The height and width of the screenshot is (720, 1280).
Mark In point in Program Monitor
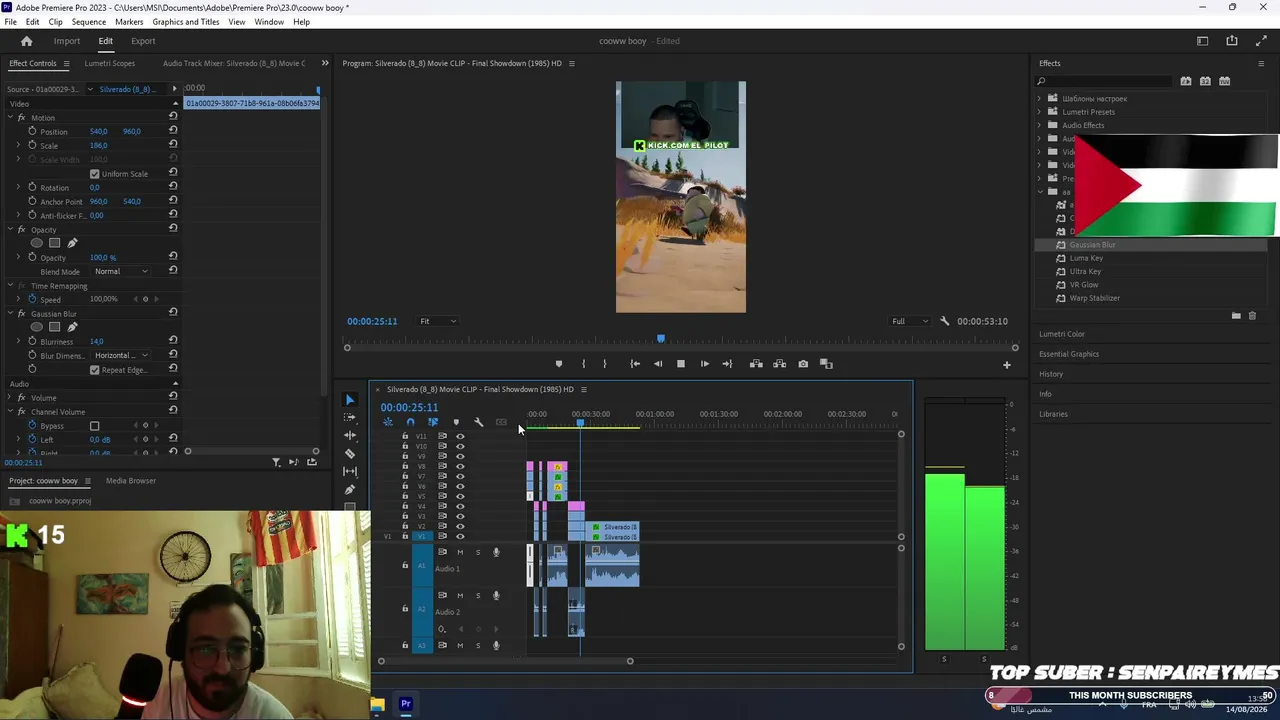[x=583, y=364]
